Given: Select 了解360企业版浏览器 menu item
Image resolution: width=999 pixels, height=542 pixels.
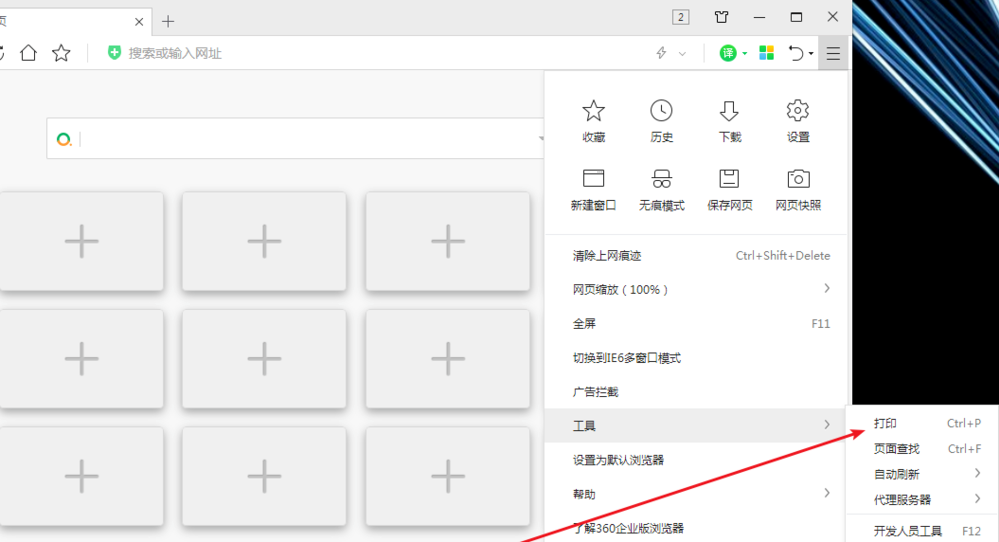Looking at the screenshot, I should point(697,528).
